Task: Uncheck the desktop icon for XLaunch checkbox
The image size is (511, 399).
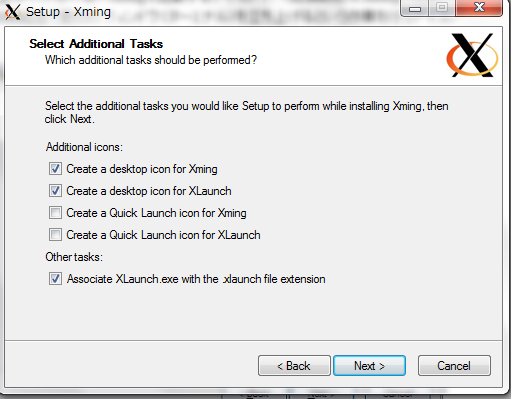Action: coord(55,191)
